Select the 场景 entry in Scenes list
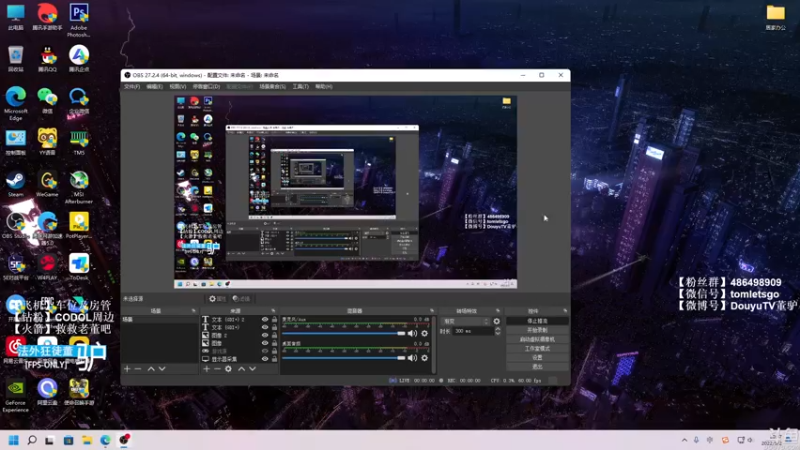The image size is (800, 450). pos(159,319)
